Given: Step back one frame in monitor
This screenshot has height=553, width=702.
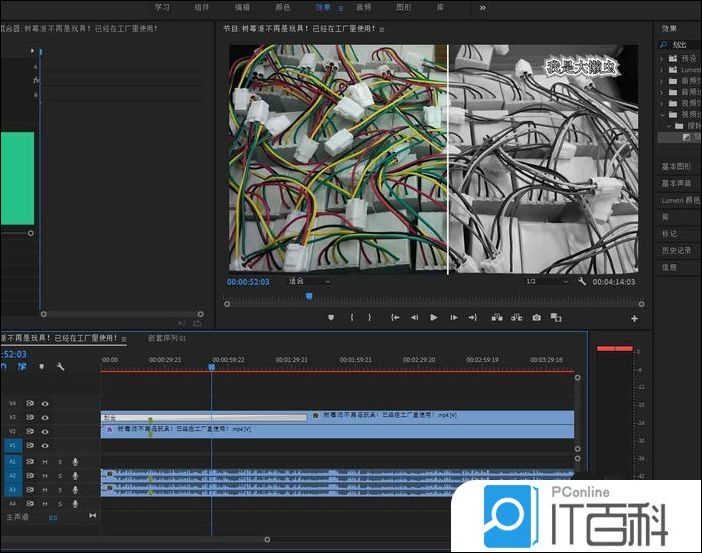Looking at the screenshot, I should (x=414, y=317).
